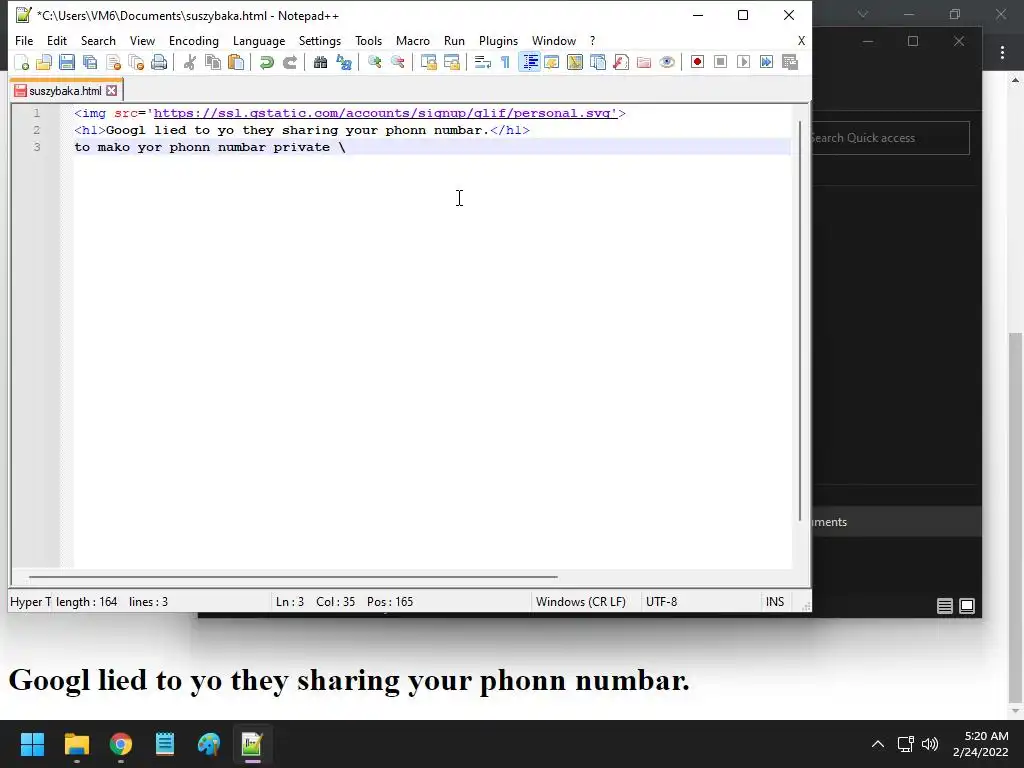The width and height of the screenshot is (1024, 768).
Task: Toggle synchronize vertical scrolling icon
Action: (x=428, y=62)
